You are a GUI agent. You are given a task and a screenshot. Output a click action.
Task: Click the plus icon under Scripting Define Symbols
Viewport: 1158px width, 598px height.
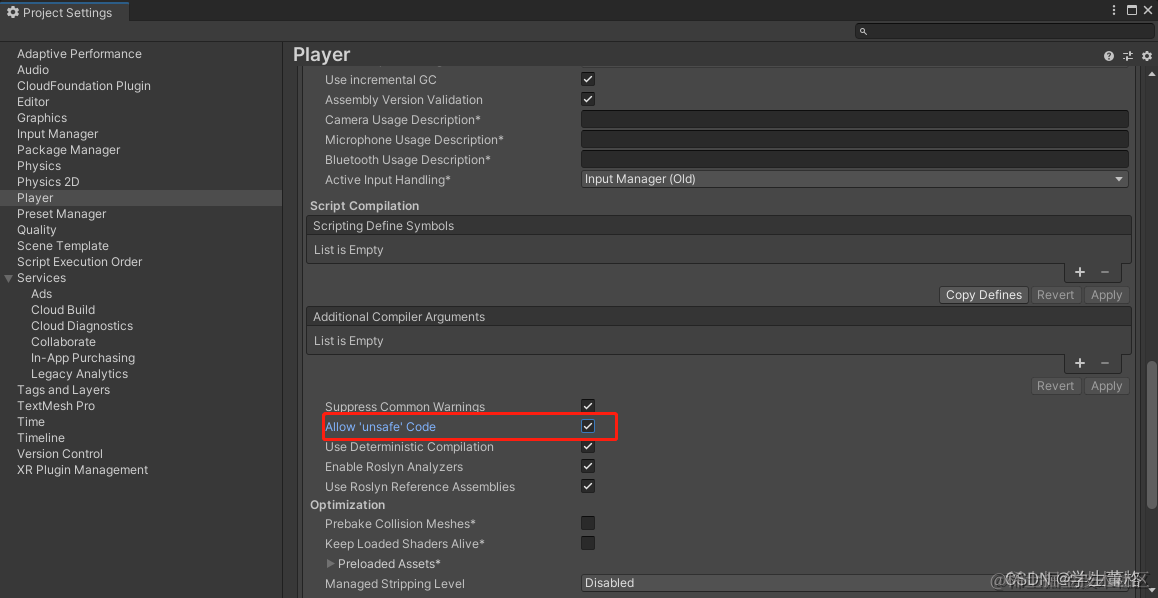pyautogui.click(x=1079, y=272)
